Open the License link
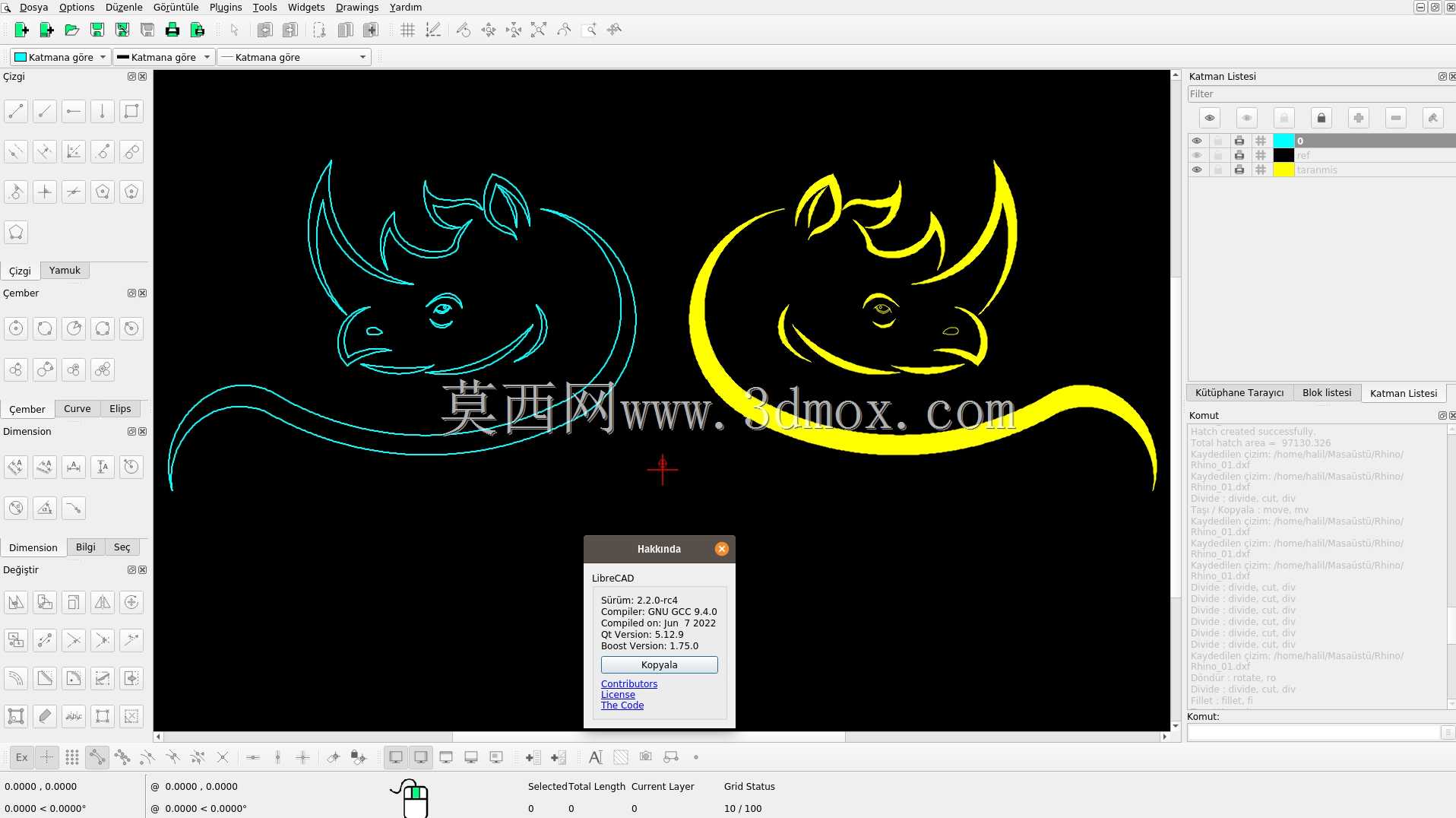The height and width of the screenshot is (818, 1456). (618, 694)
